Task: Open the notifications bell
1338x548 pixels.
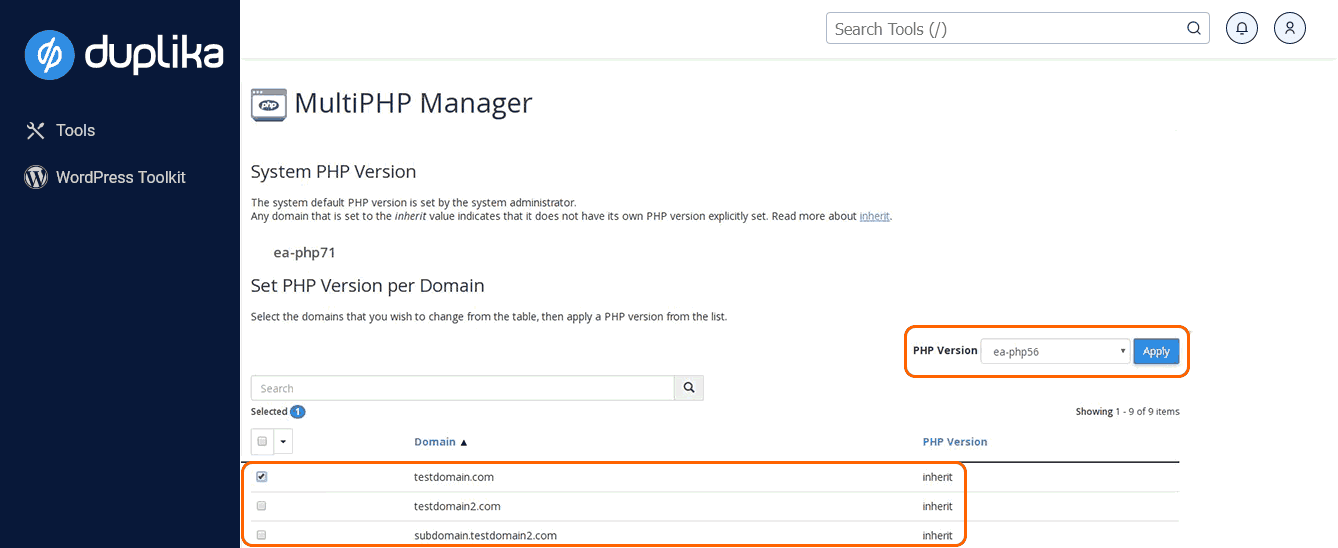Action: click(1242, 28)
